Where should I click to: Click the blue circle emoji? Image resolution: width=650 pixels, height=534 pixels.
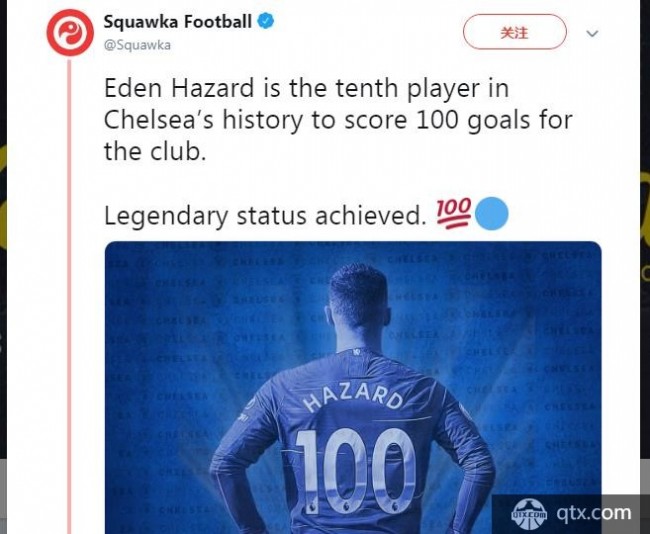[491, 214]
